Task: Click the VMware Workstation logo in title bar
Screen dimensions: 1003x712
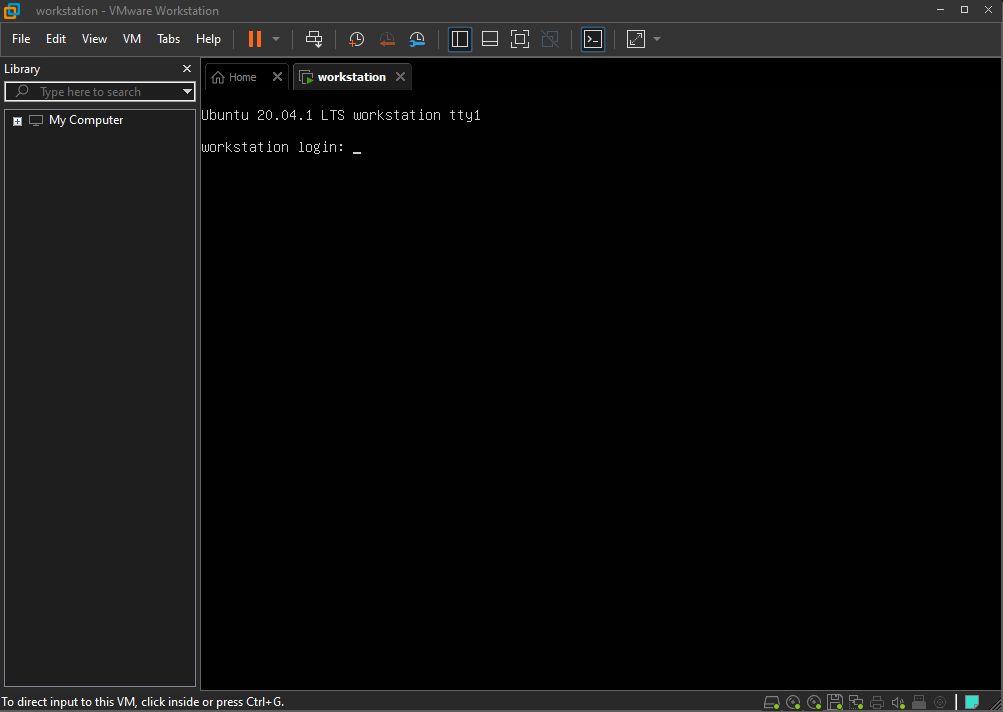Action: [12, 11]
